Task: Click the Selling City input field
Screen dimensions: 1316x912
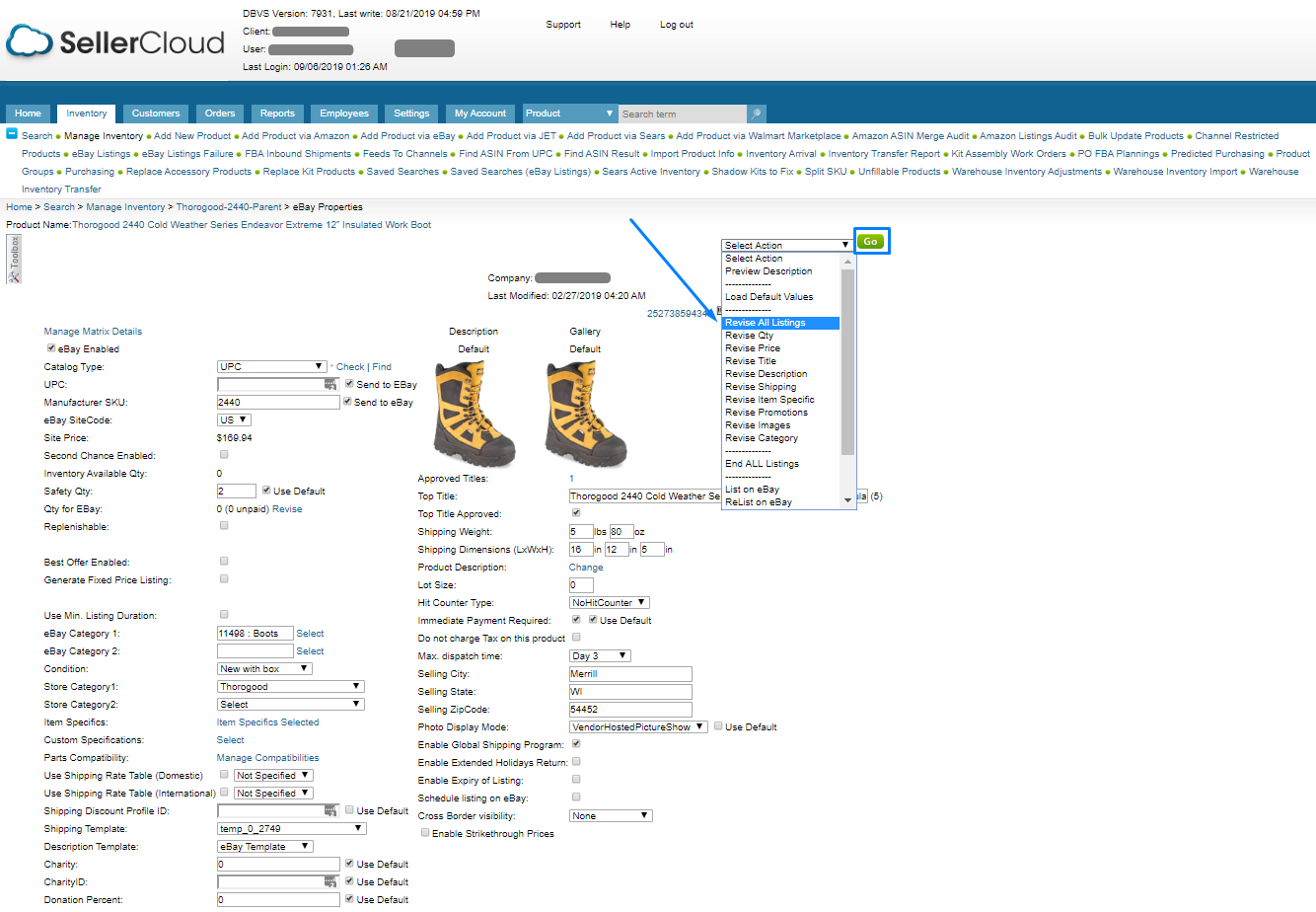Action: click(x=630, y=674)
